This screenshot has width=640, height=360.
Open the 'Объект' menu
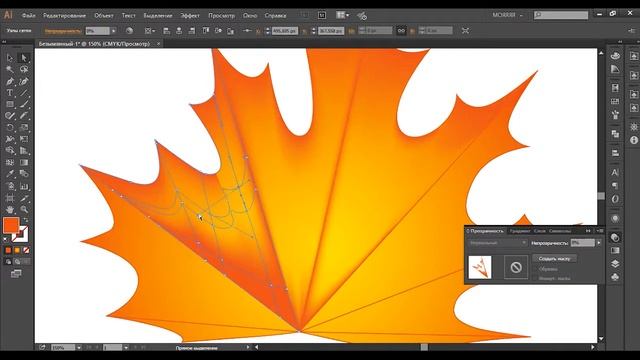tap(104, 16)
